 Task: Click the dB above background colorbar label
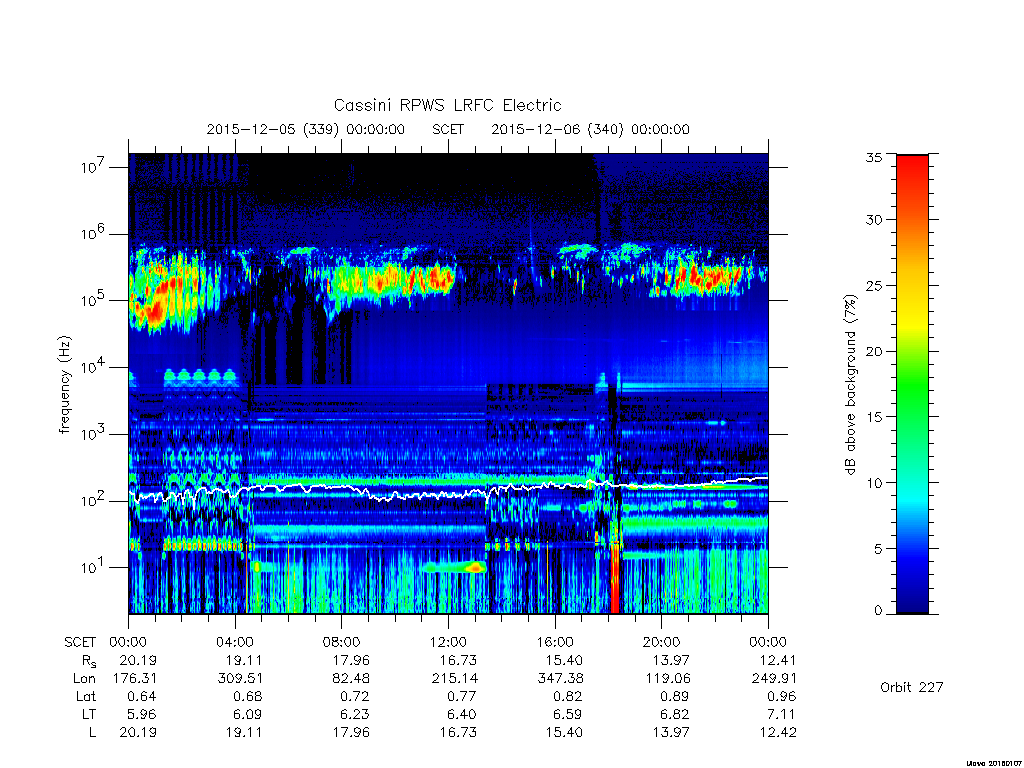click(850, 385)
